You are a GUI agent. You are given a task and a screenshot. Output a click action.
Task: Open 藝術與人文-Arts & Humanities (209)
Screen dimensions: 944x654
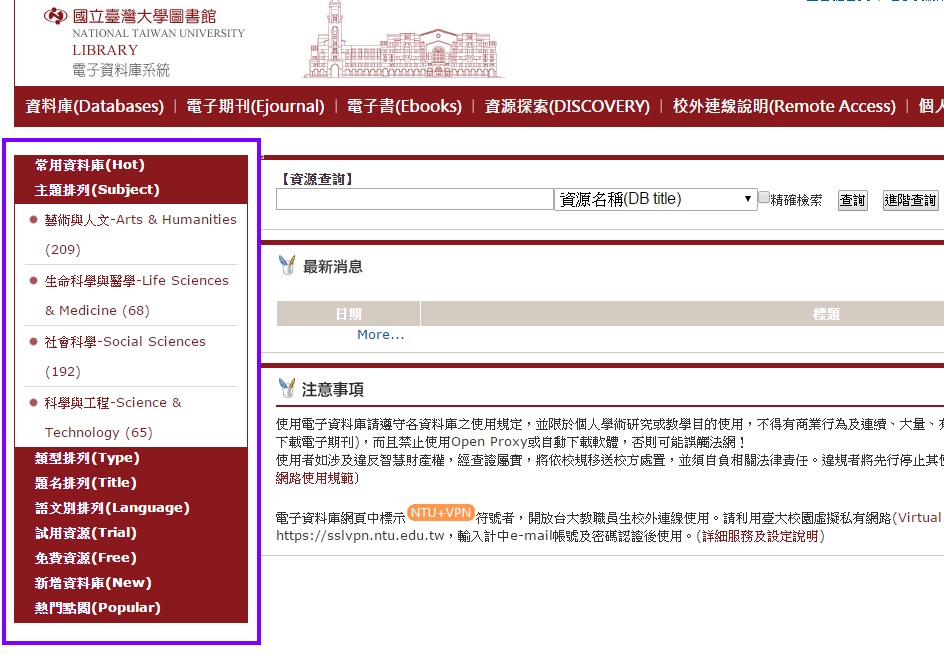(x=140, y=234)
